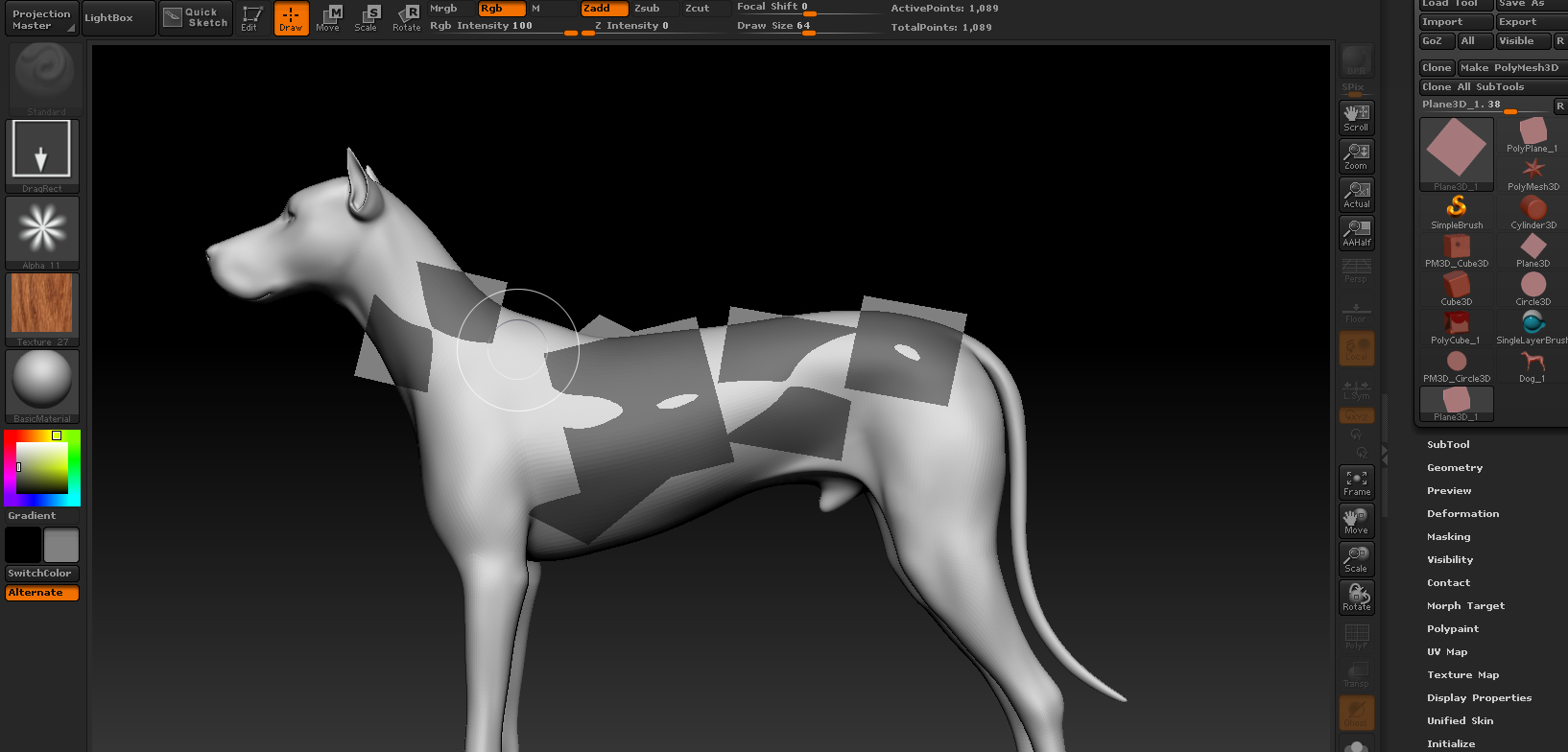The image size is (1568, 752).
Task: Select the SingleLayerBrush tool
Action: click(1532, 327)
